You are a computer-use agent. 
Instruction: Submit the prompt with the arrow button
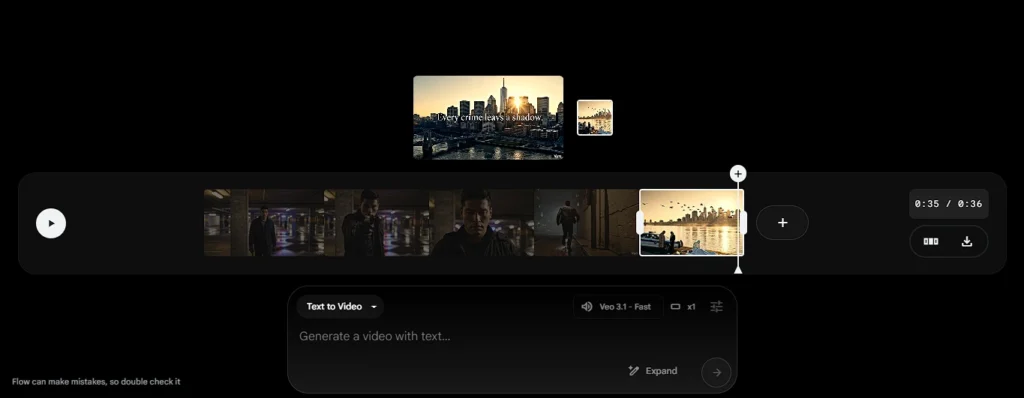[x=716, y=373]
